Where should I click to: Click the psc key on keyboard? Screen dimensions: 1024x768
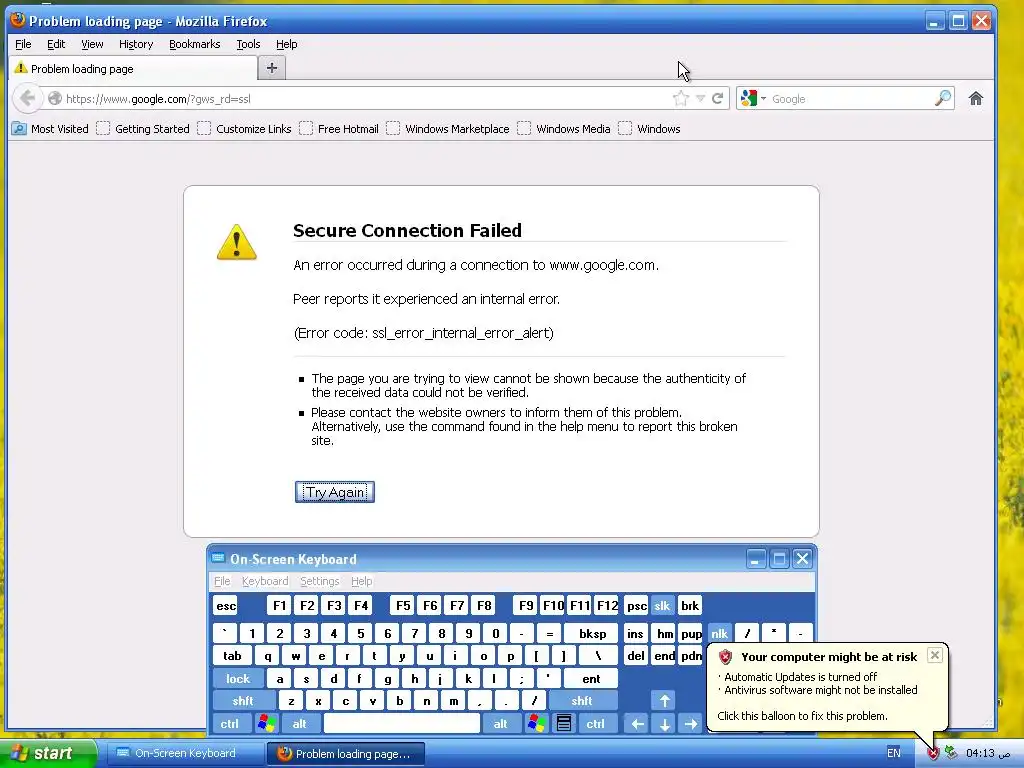coord(636,606)
